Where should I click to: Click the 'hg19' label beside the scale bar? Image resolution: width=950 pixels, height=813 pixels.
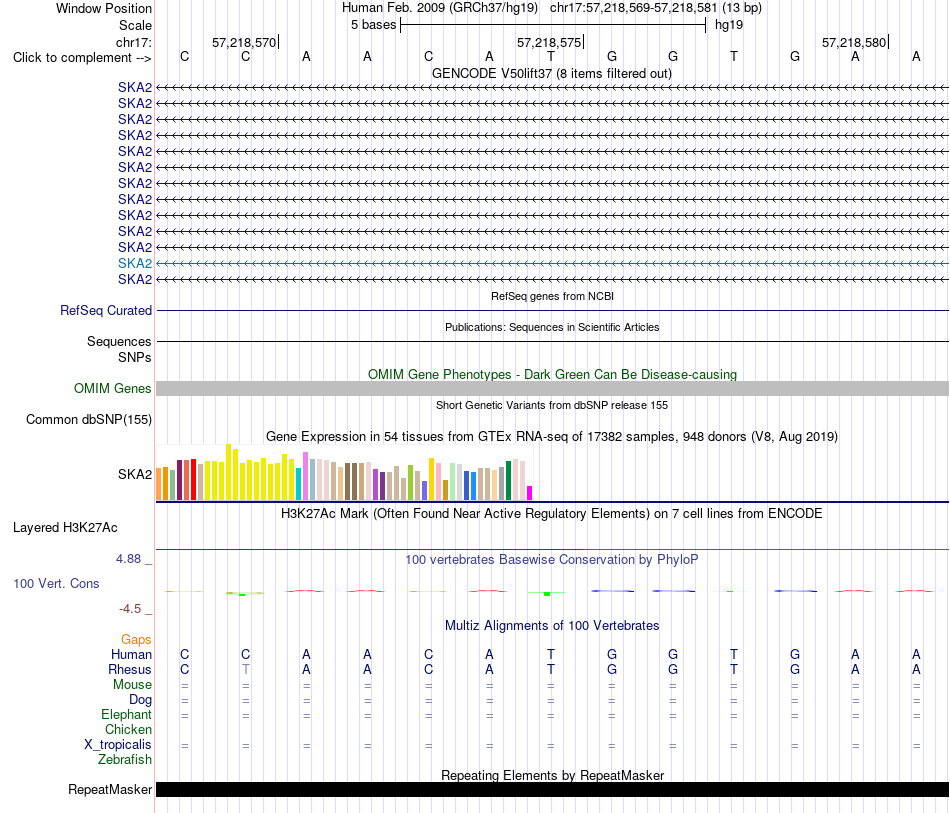[729, 25]
